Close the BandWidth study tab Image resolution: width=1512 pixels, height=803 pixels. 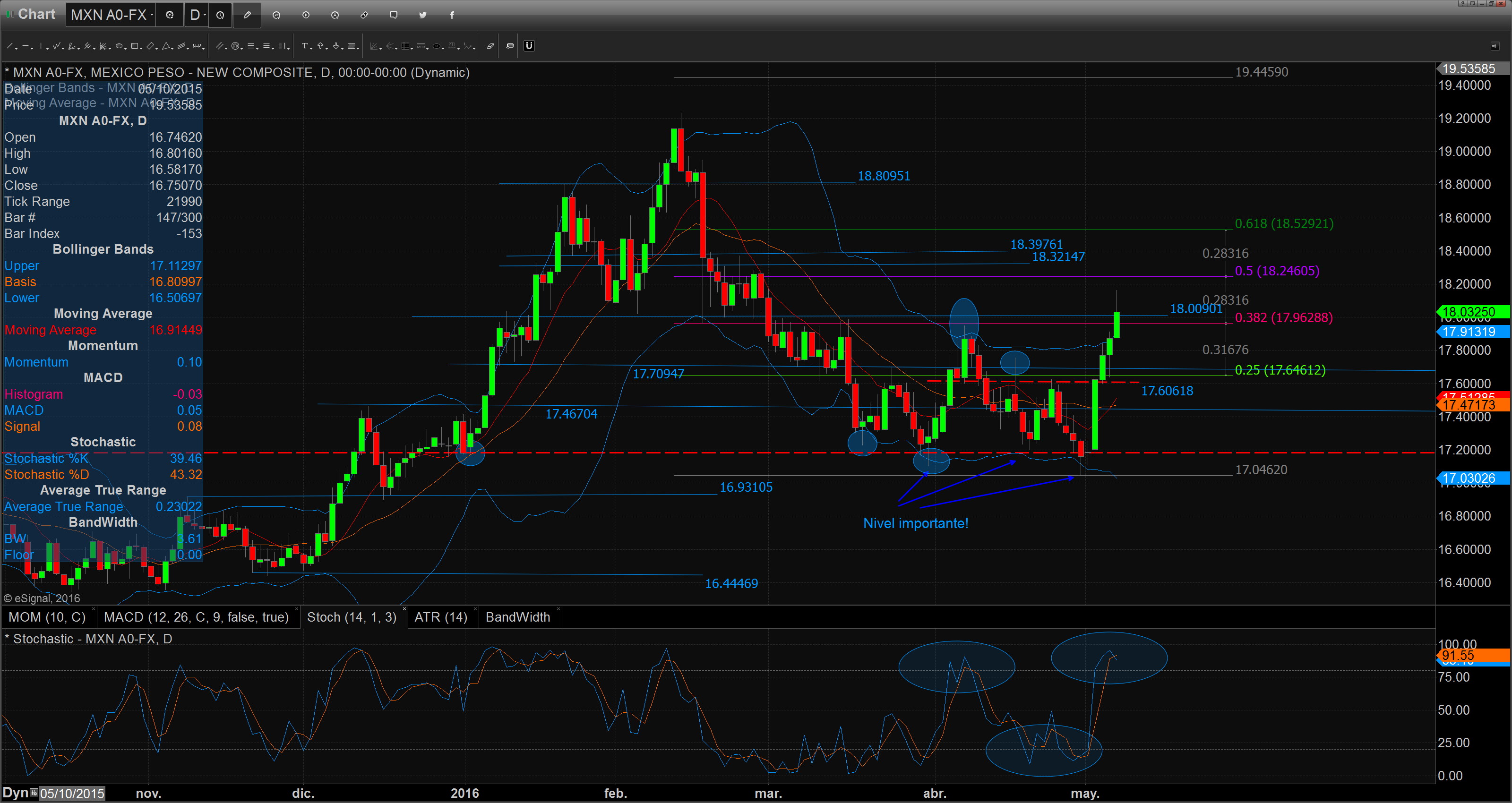[x=558, y=609]
